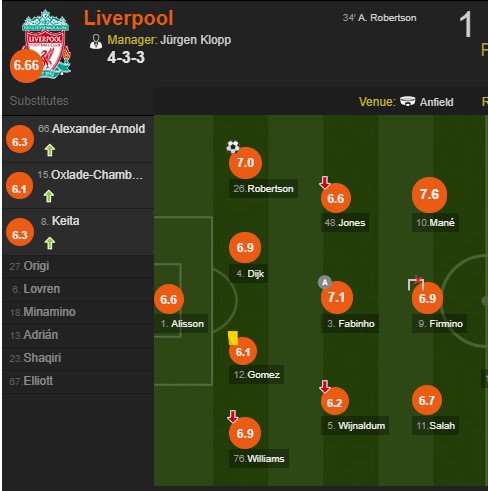This screenshot has height=491, width=488.
Task: Click the yellow card icon on Gomez
Action: (233, 337)
